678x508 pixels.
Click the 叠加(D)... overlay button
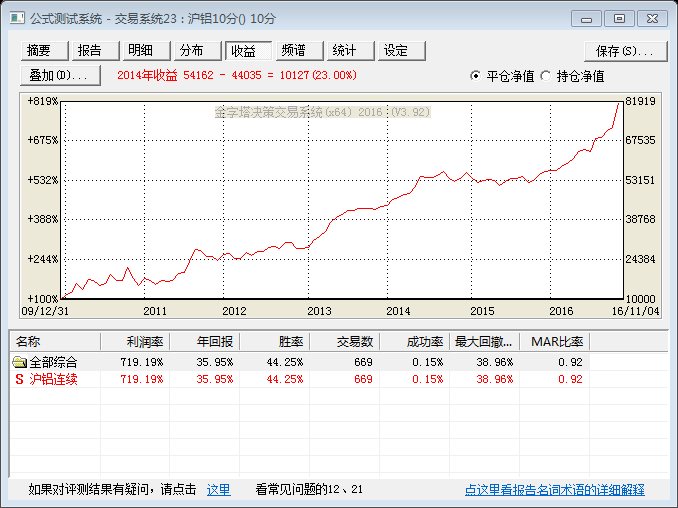61,76
